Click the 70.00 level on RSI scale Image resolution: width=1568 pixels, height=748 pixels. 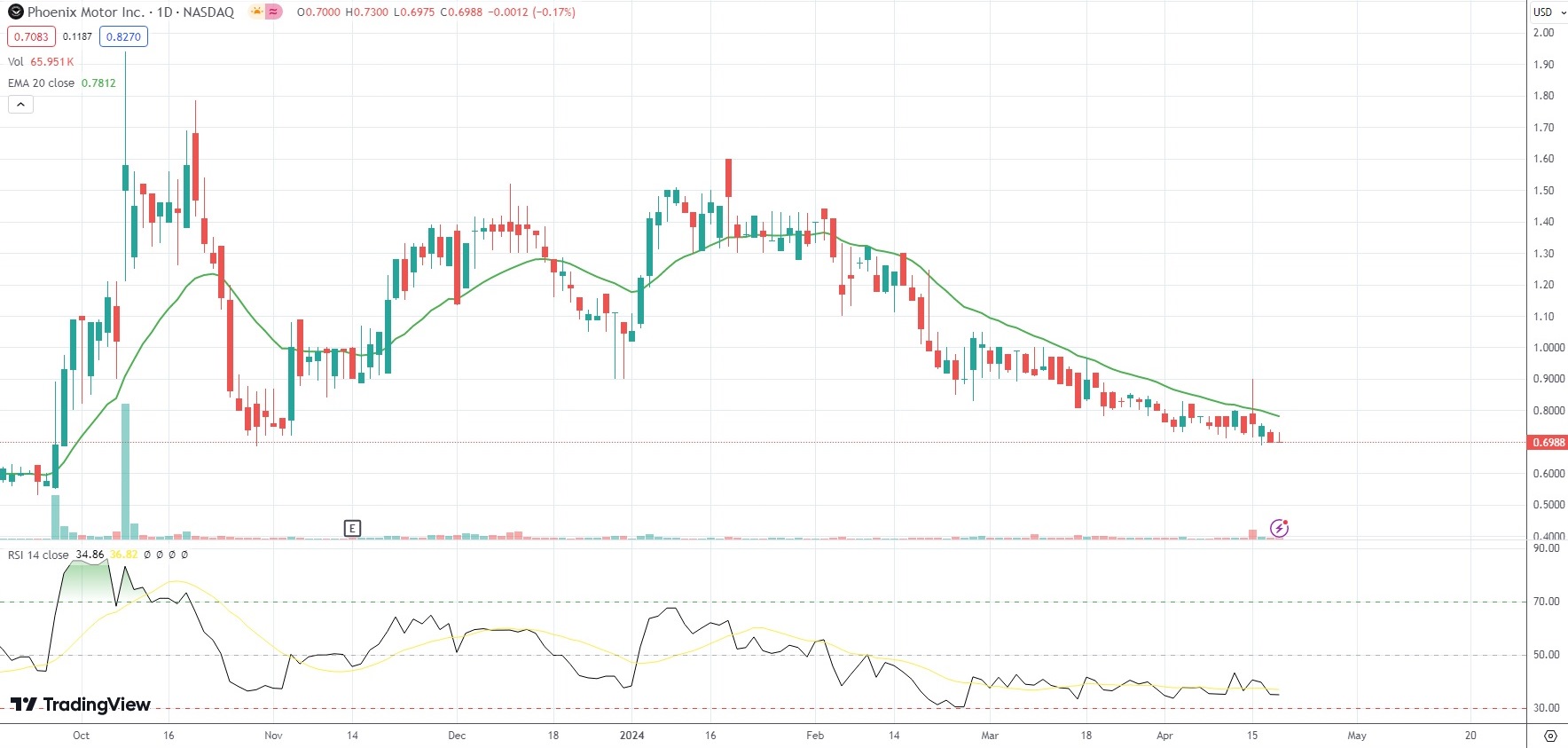click(1546, 602)
